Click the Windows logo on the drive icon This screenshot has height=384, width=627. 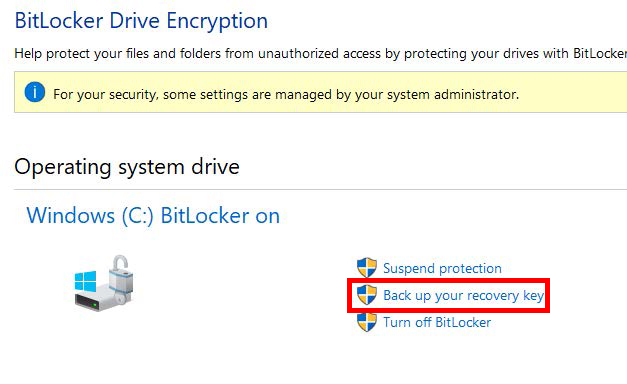(85, 281)
